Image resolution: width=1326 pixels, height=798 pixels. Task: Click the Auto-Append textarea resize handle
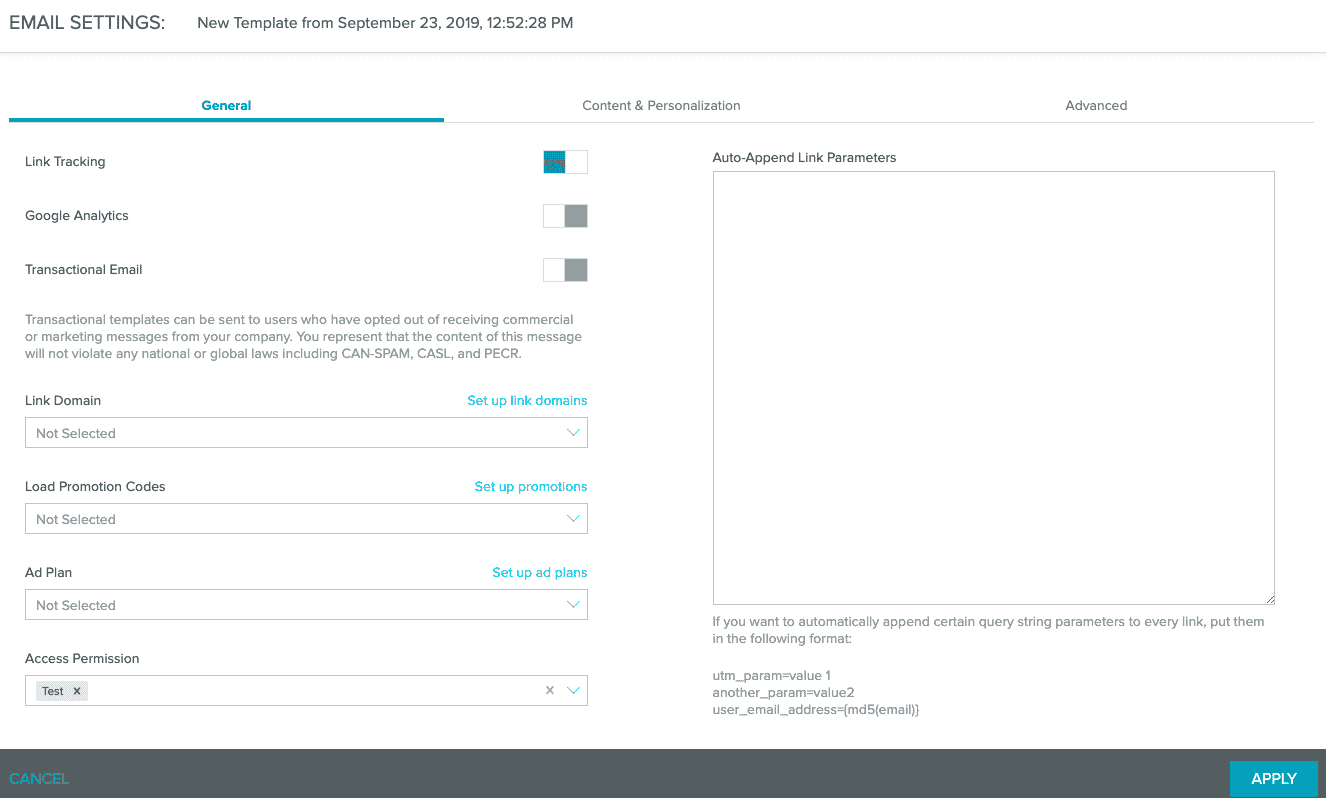[1269, 599]
